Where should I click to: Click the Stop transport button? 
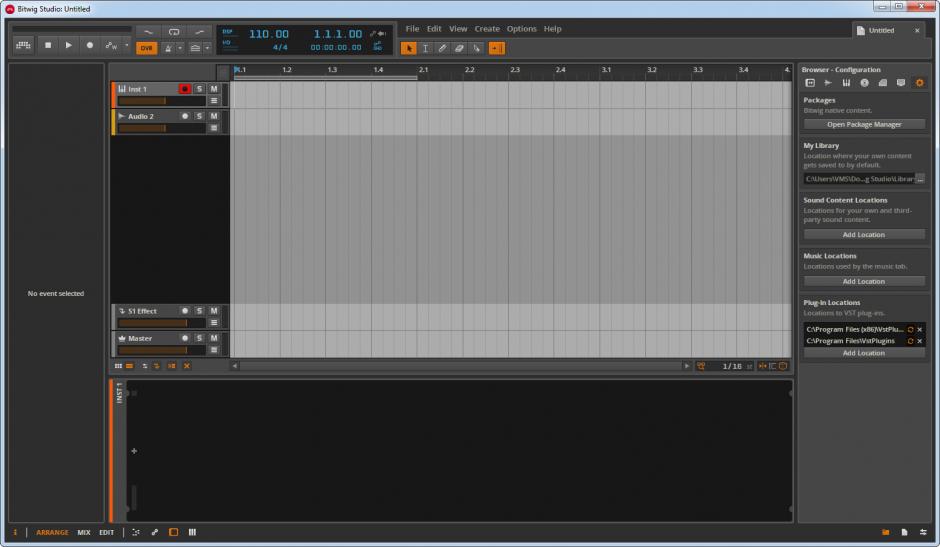tap(48, 45)
